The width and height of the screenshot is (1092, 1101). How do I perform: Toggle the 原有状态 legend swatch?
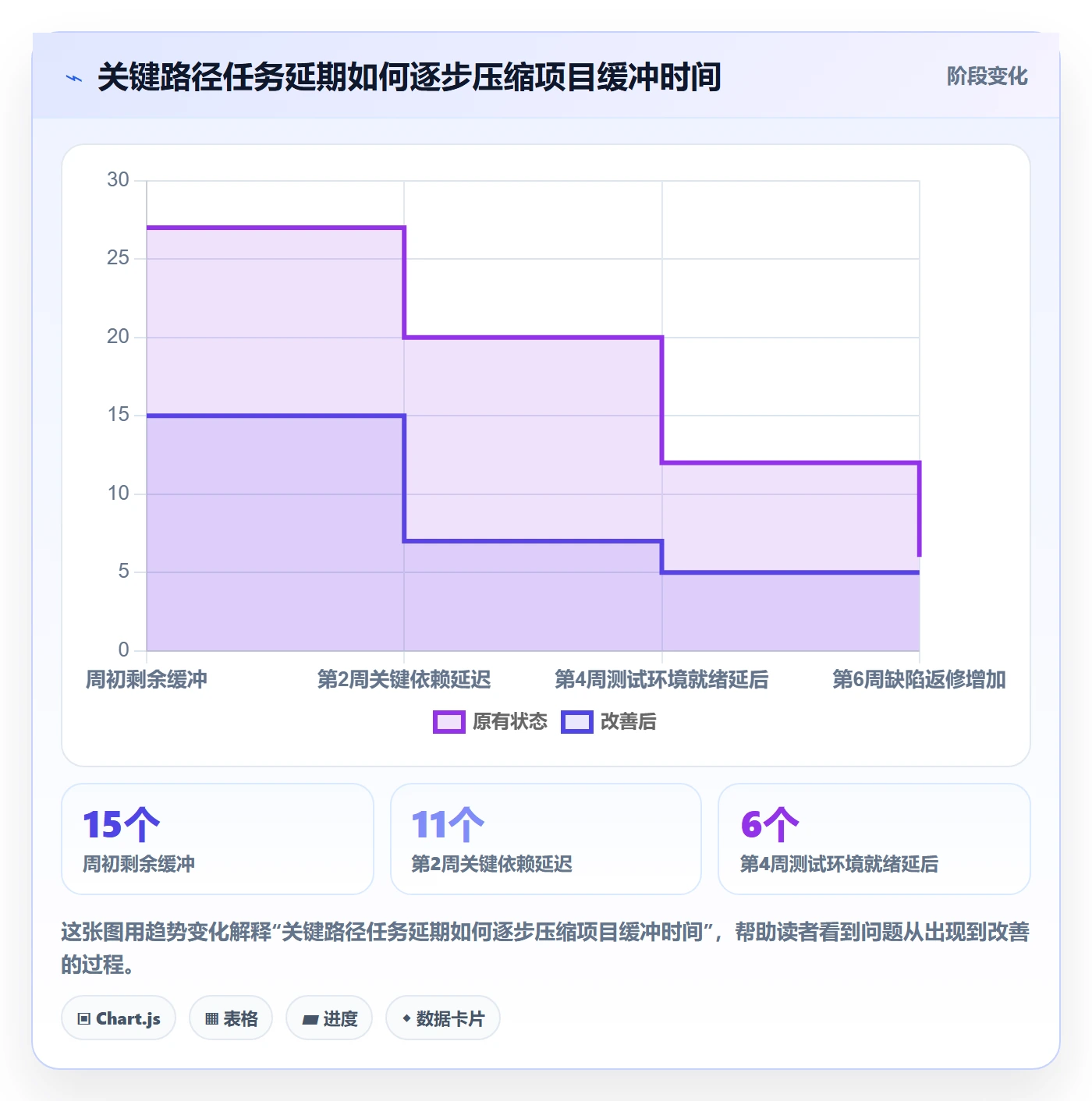click(x=449, y=722)
